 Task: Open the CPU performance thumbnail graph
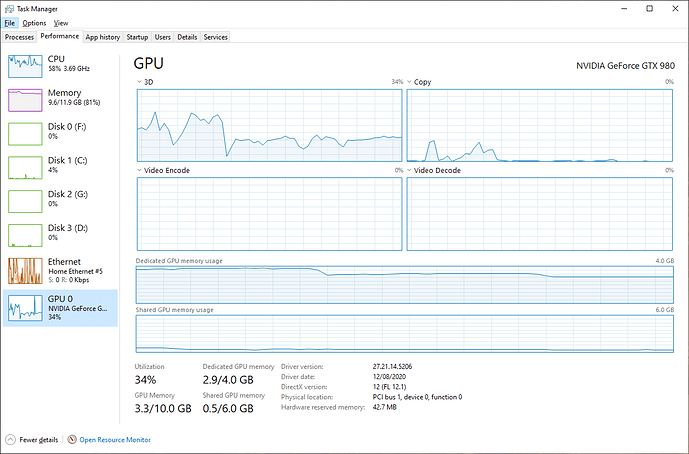[25, 66]
